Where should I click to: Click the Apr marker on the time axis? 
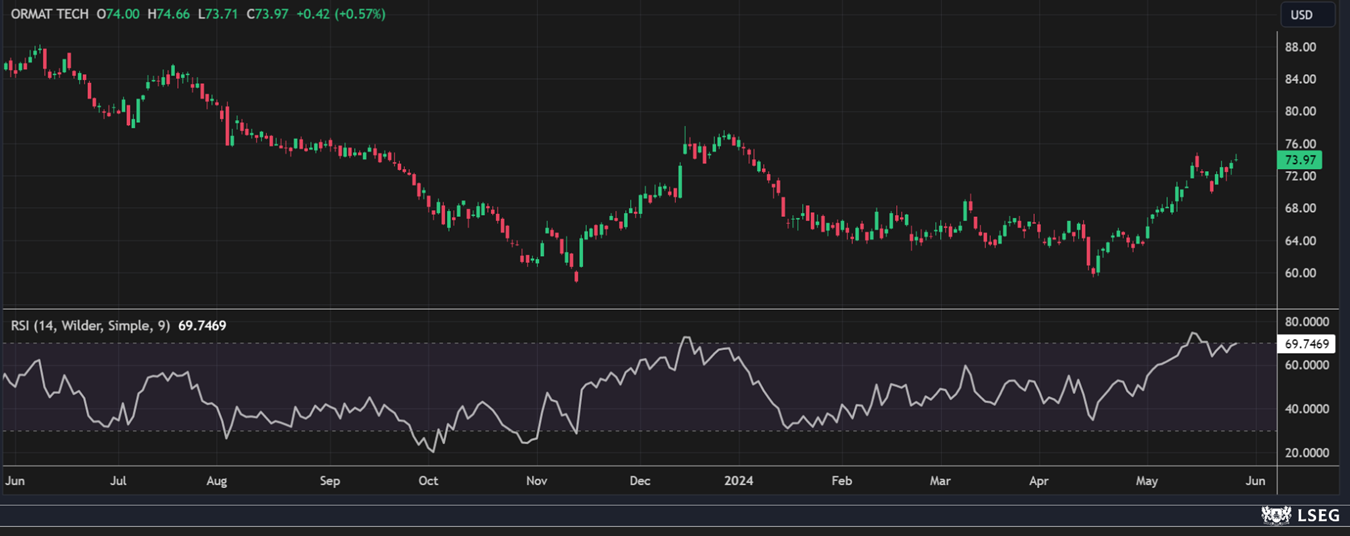(1040, 481)
